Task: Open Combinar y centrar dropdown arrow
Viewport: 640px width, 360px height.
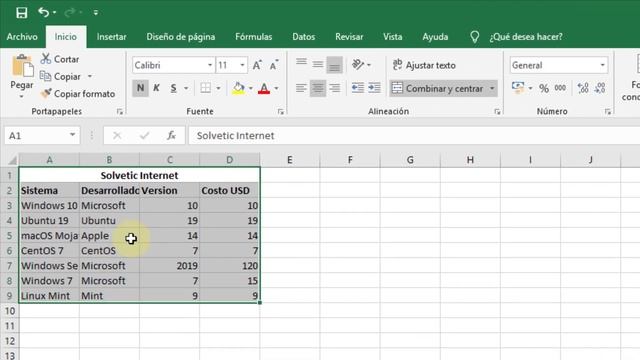Action: pyautogui.click(x=492, y=89)
